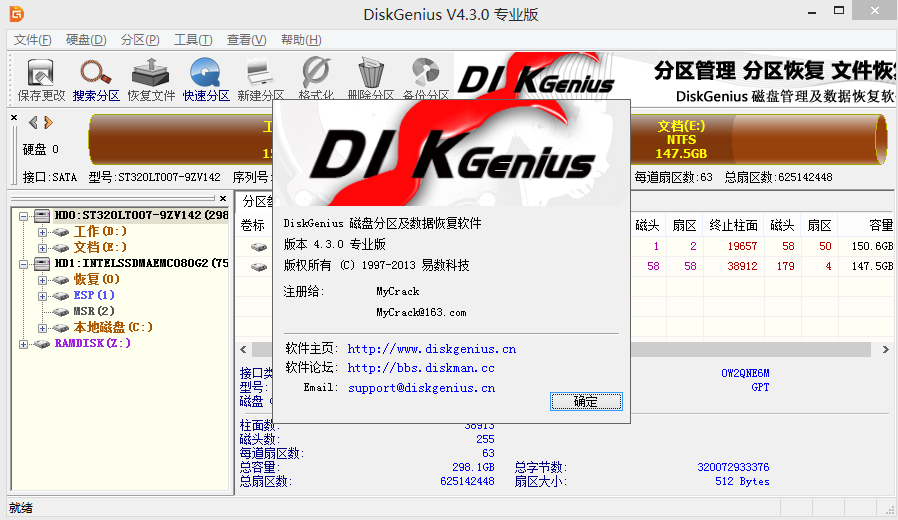Open the 工具(T) menu
Image resolution: width=898 pixels, height=520 pixels.
[x=193, y=40]
